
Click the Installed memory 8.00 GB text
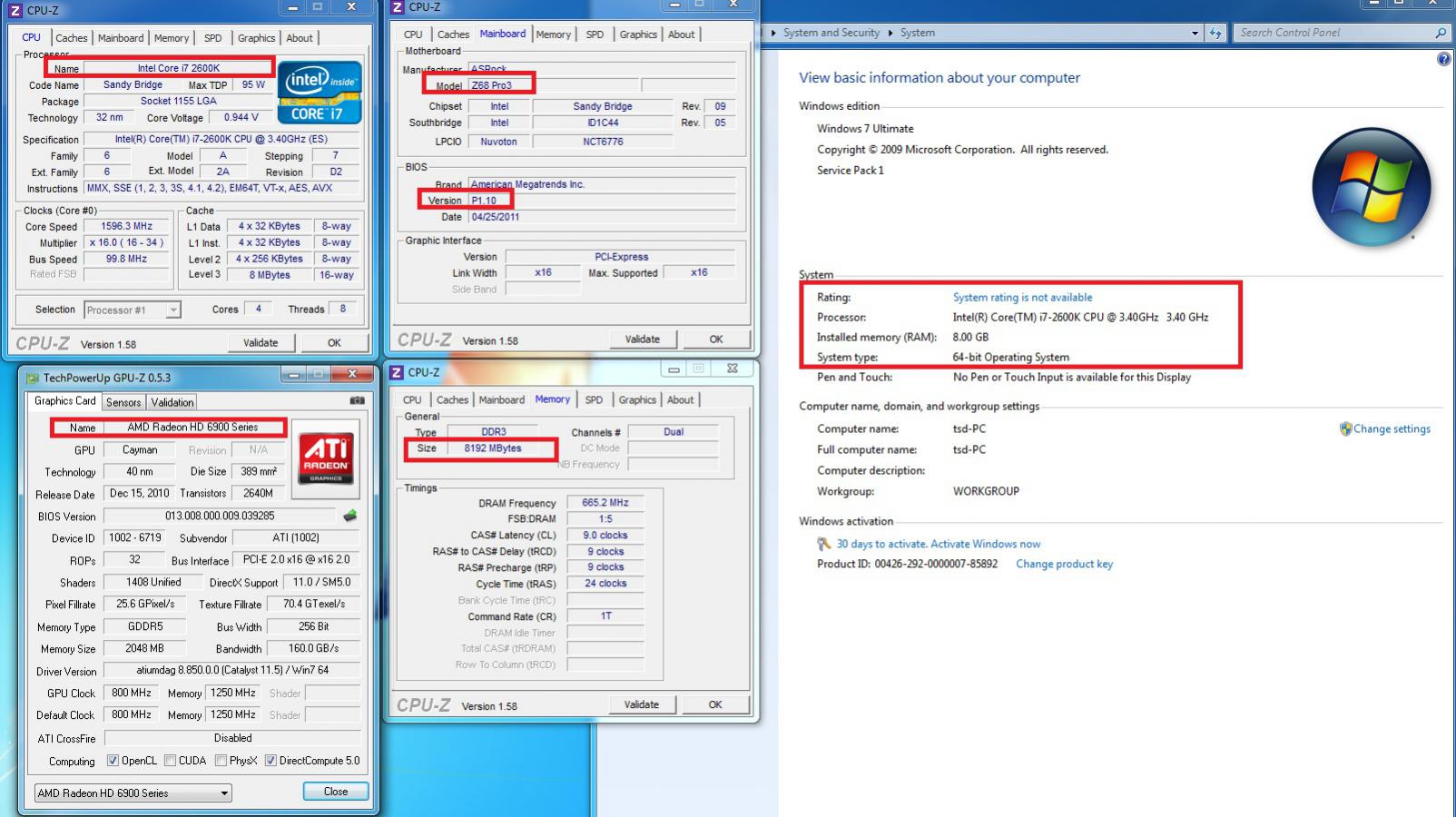pyautogui.click(x=970, y=337)
